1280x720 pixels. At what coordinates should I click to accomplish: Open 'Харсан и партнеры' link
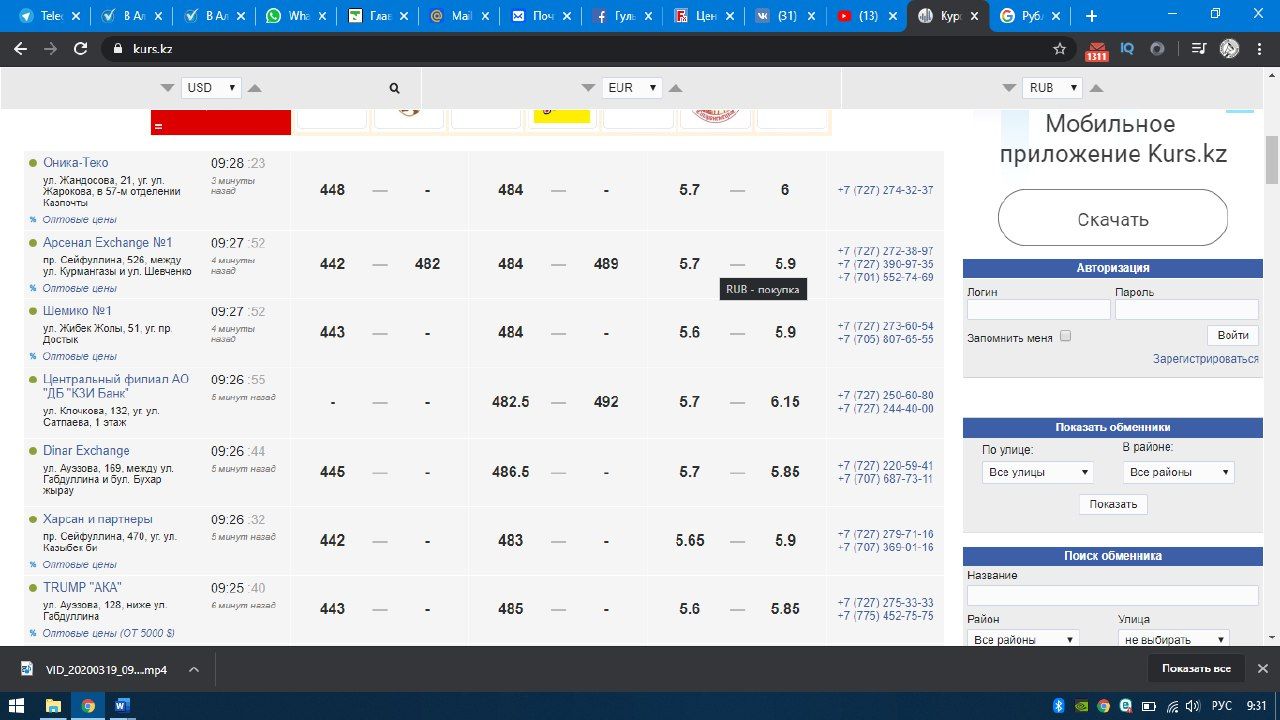pyautogui.click(x=98, y=519)
